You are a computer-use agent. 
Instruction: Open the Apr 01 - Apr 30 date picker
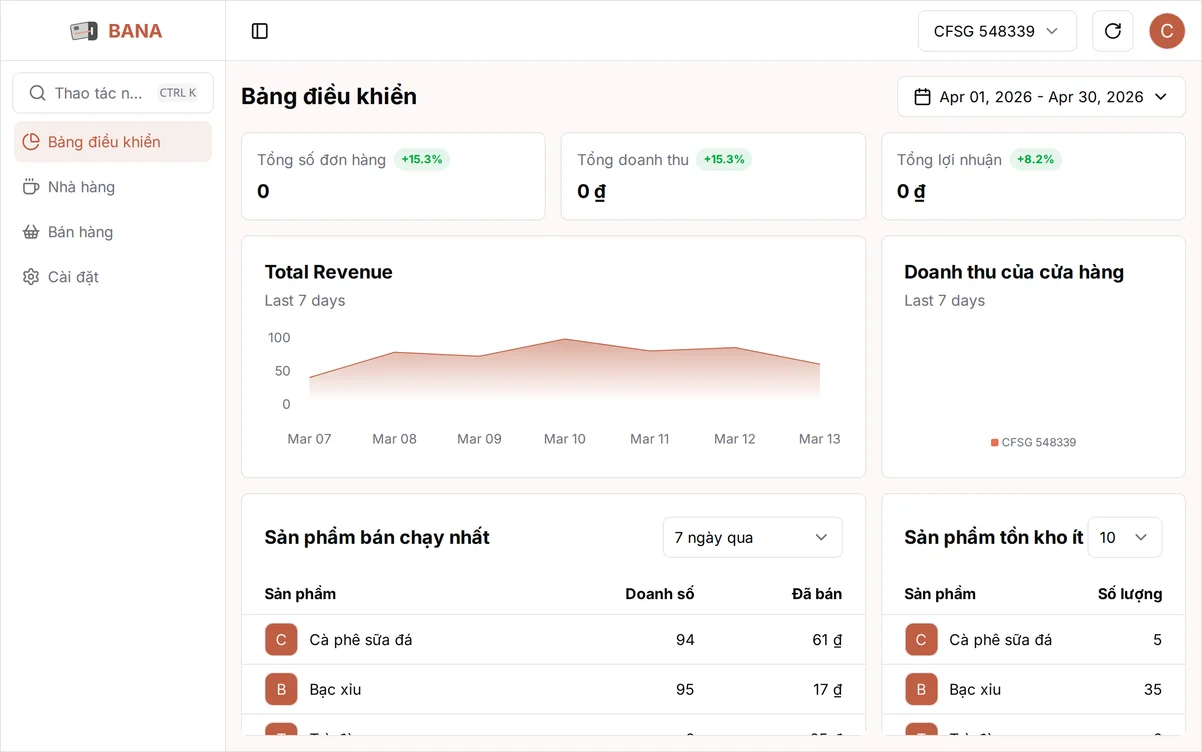click(1041, 97)
